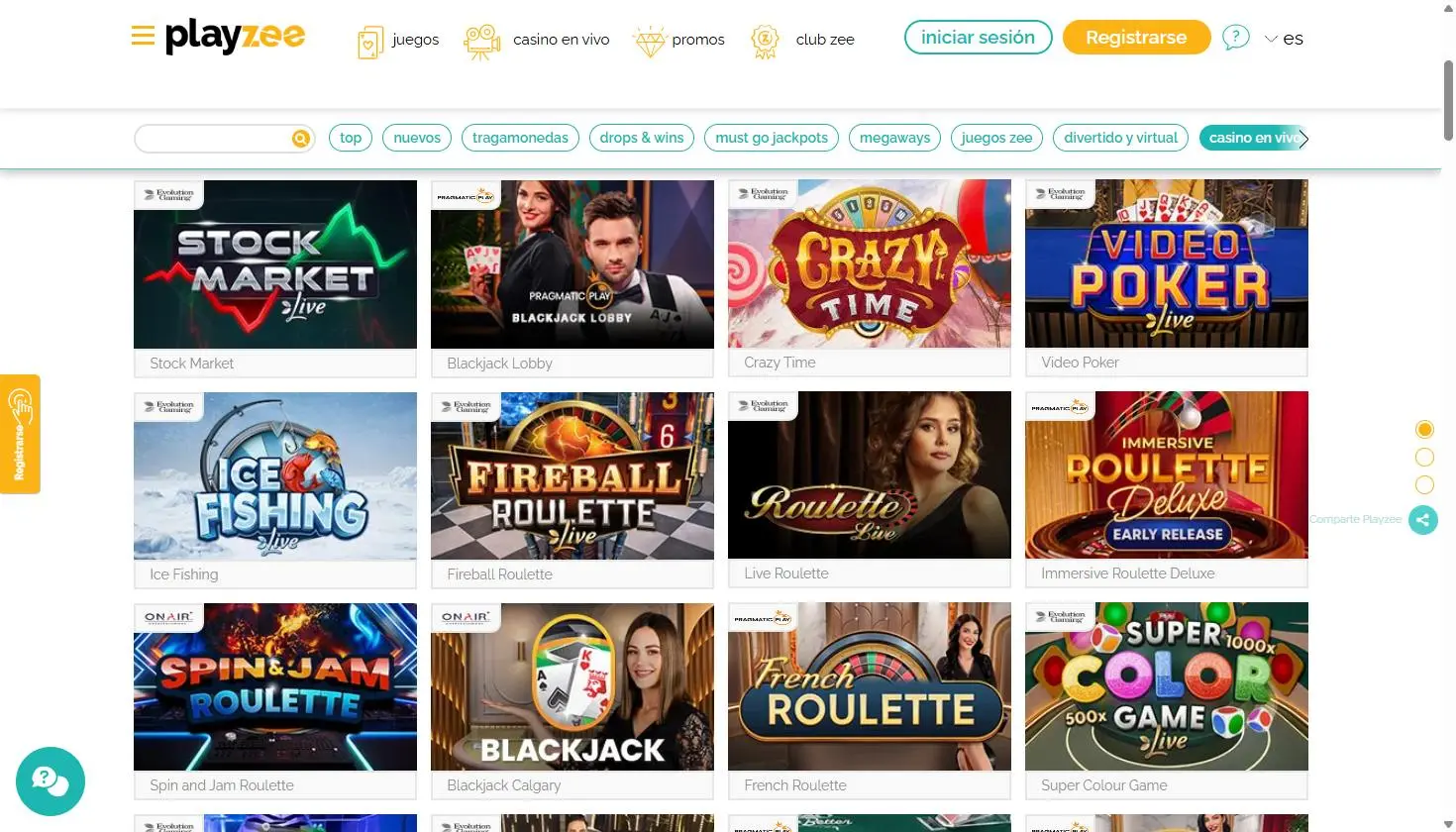The height and width of the screenshot is (832, 1456).
Task: Open the help question mark bubble
Action: [1235, 38]
